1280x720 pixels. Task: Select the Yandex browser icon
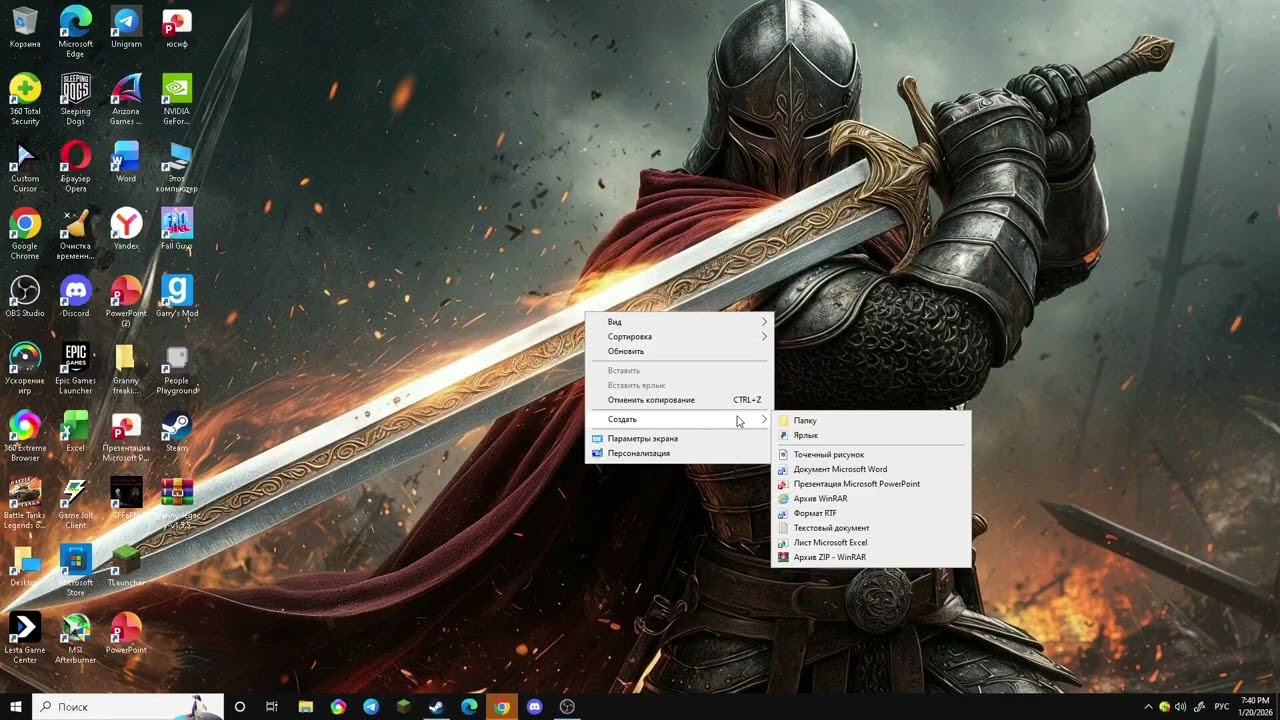click(x=126, y=230)
